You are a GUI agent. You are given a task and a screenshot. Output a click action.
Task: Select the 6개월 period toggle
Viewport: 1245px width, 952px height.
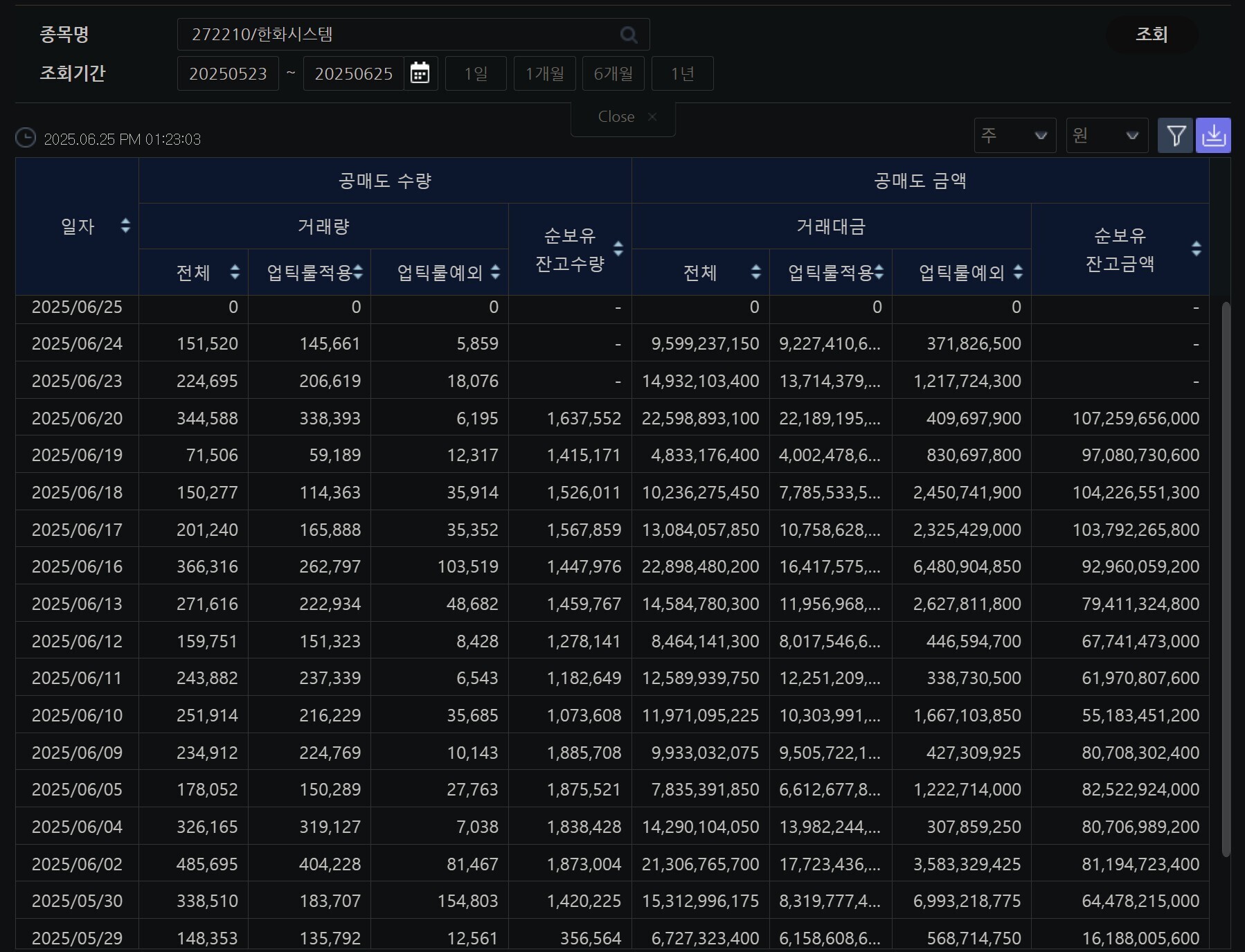click(x=613, y=73)
